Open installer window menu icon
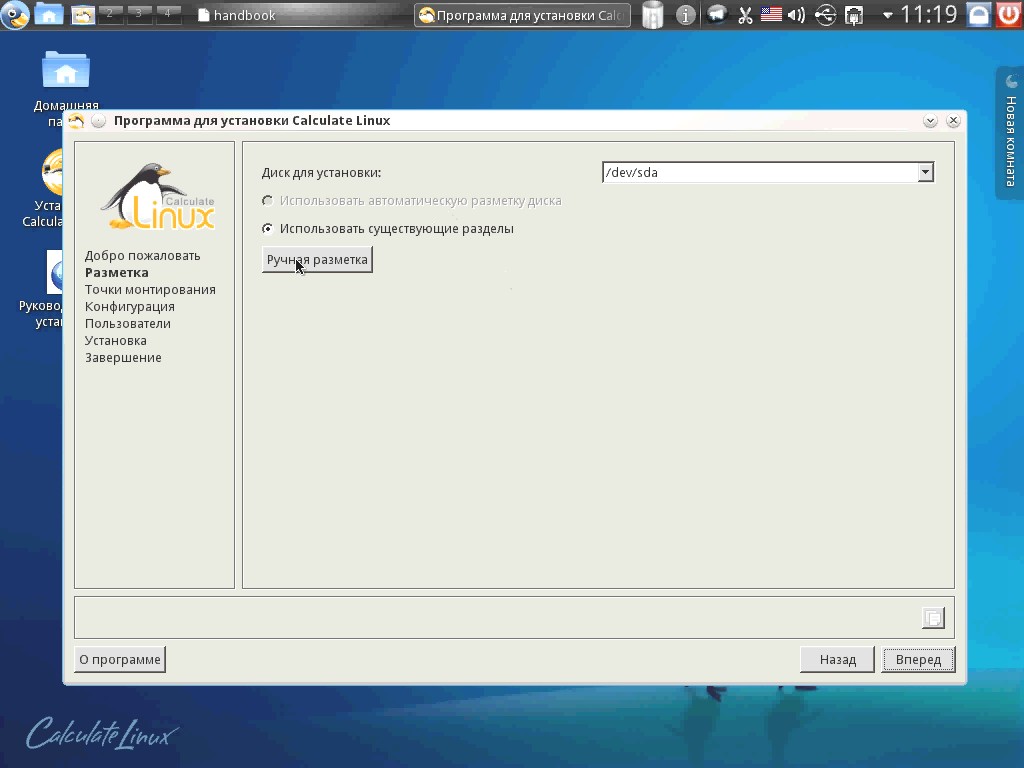 tap(76, 121)
